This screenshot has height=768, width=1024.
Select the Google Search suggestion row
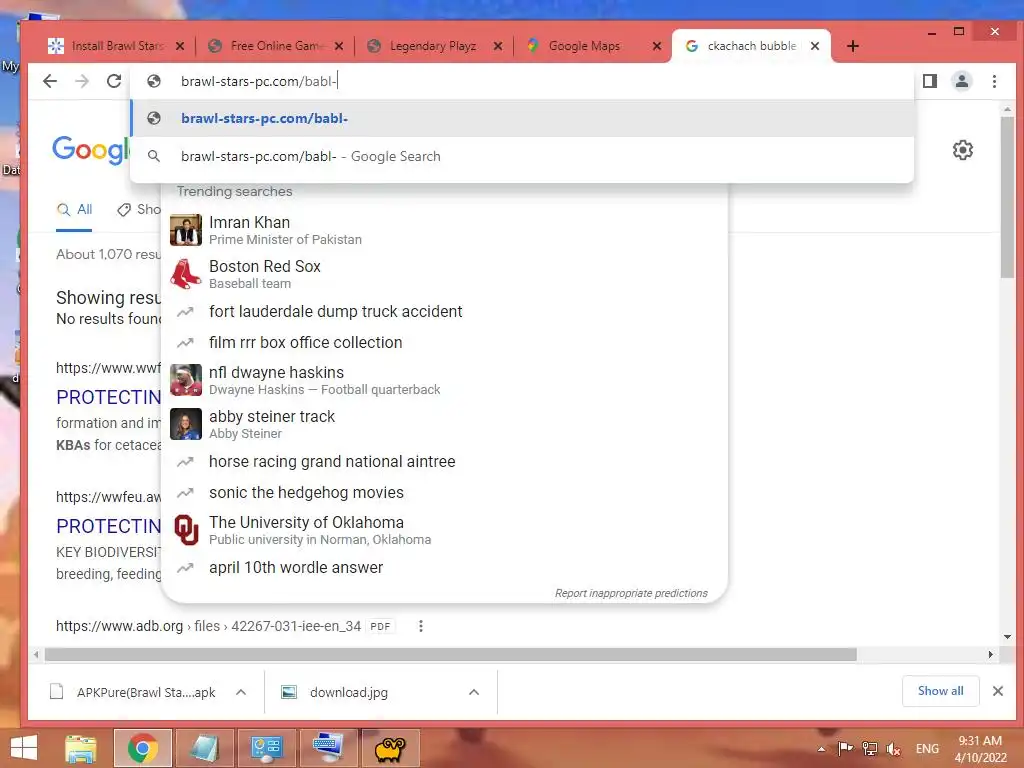(x=522, y=156)
